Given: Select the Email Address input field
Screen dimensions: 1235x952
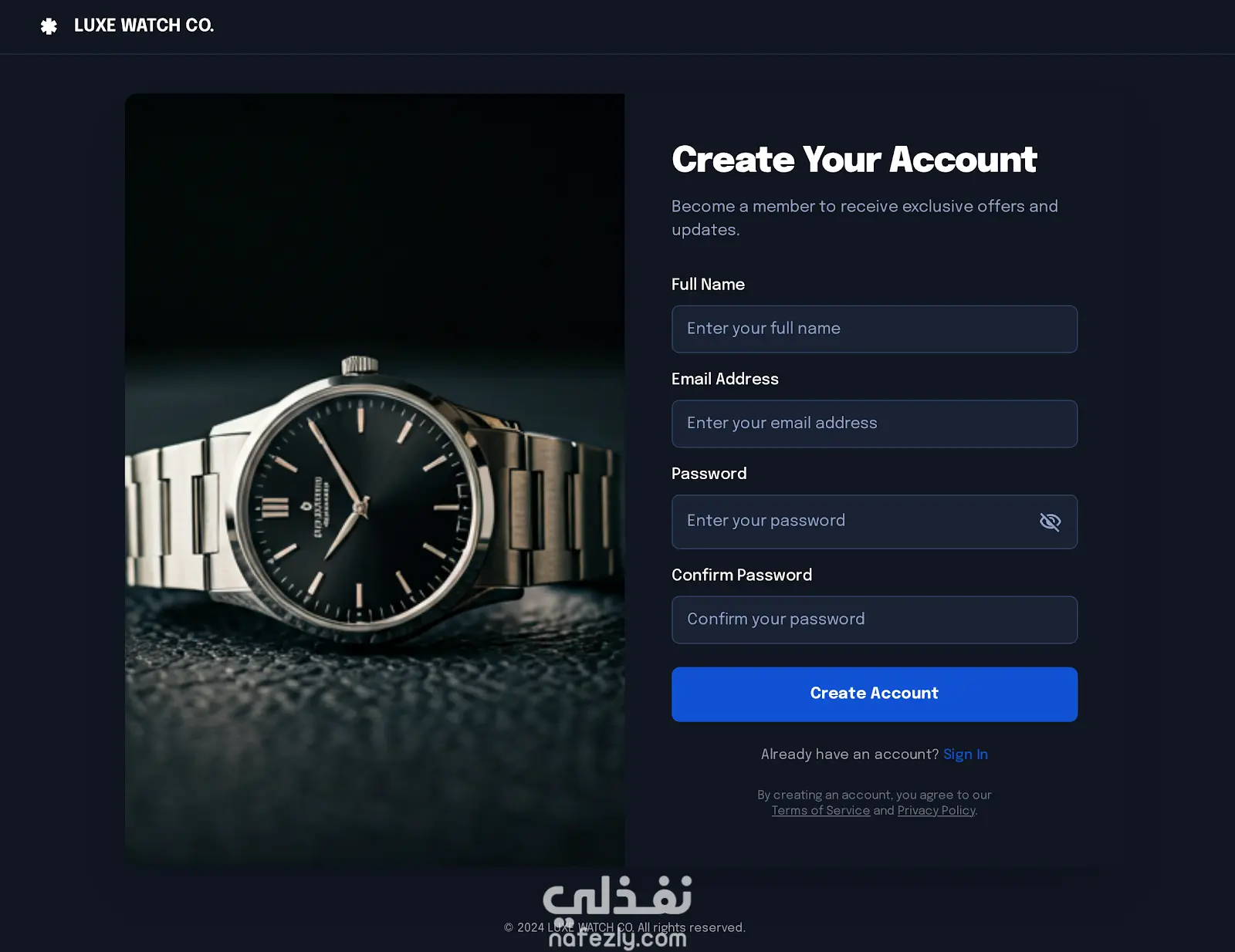Looking at the screenshot, I should (874, 424).
